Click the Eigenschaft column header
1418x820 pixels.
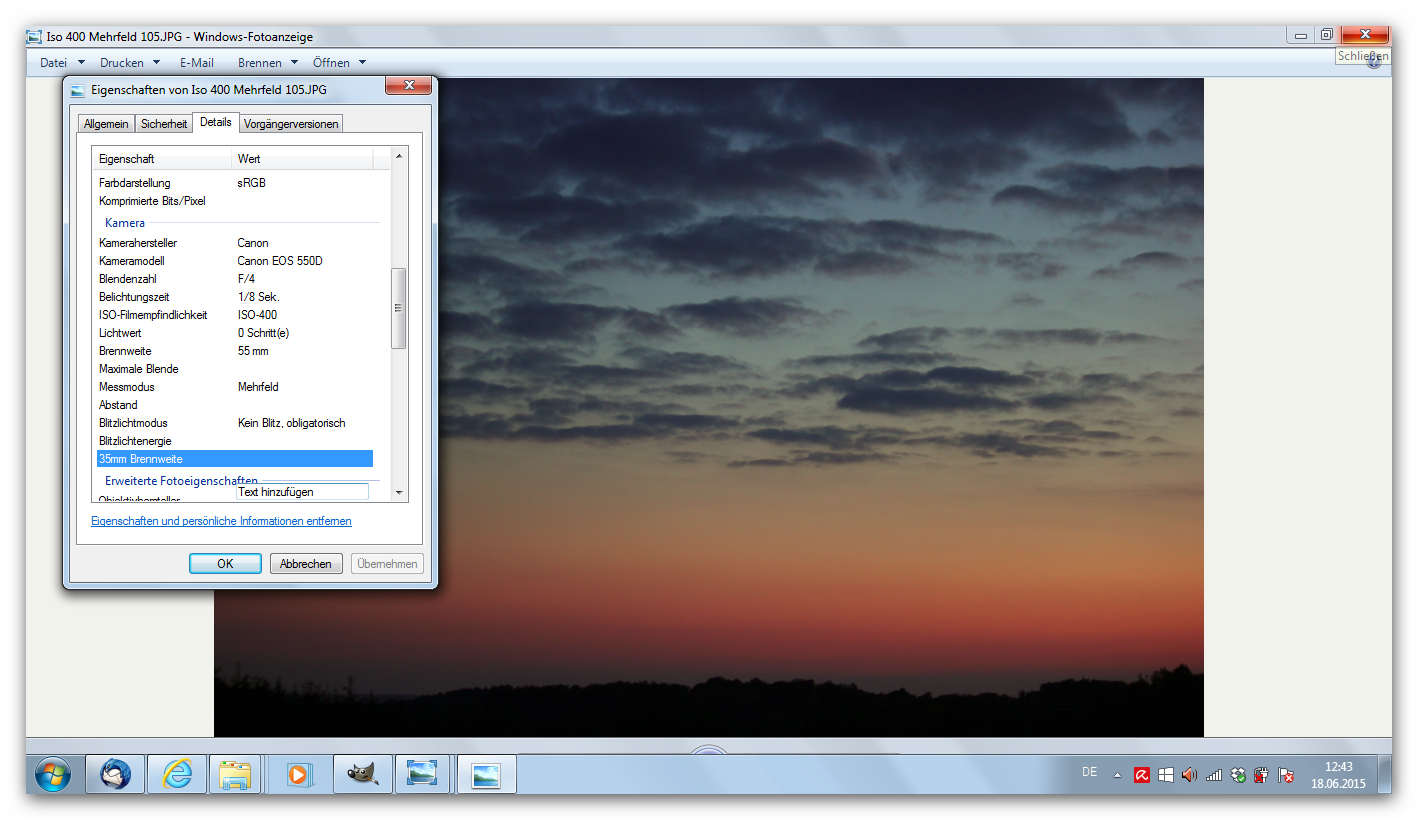[162, 159]
